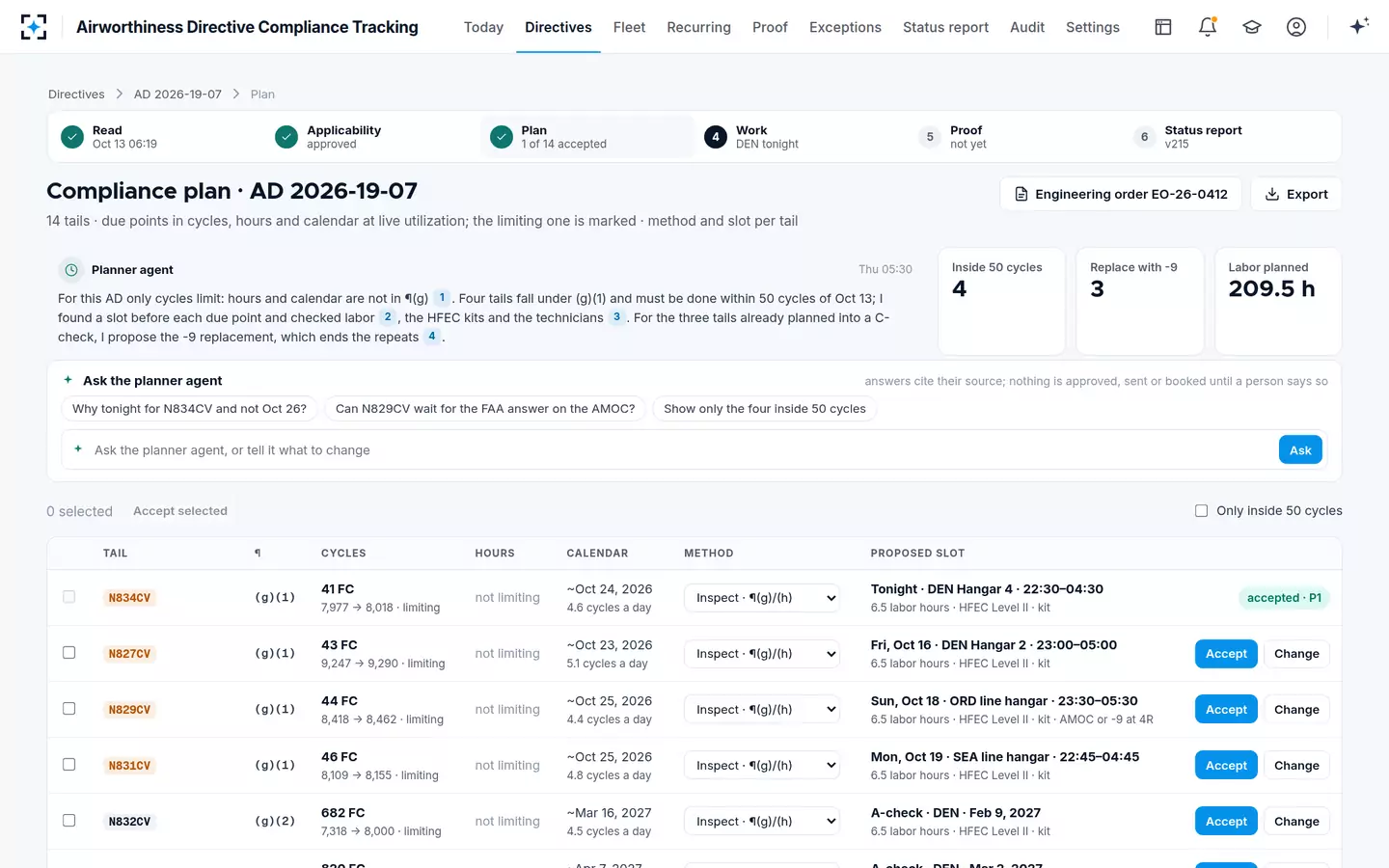The image size is (1389, 868).
Task: Open citation 1 in planner summary
Action: point(442,298)
